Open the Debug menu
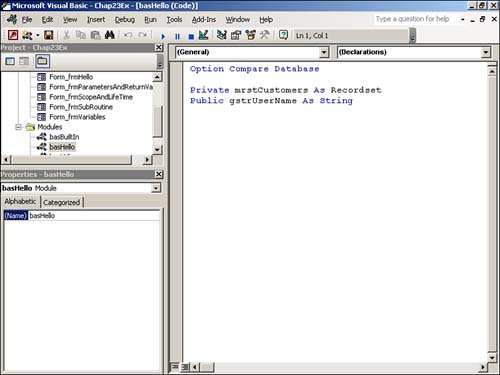500x375 pixels. (125, 20)
